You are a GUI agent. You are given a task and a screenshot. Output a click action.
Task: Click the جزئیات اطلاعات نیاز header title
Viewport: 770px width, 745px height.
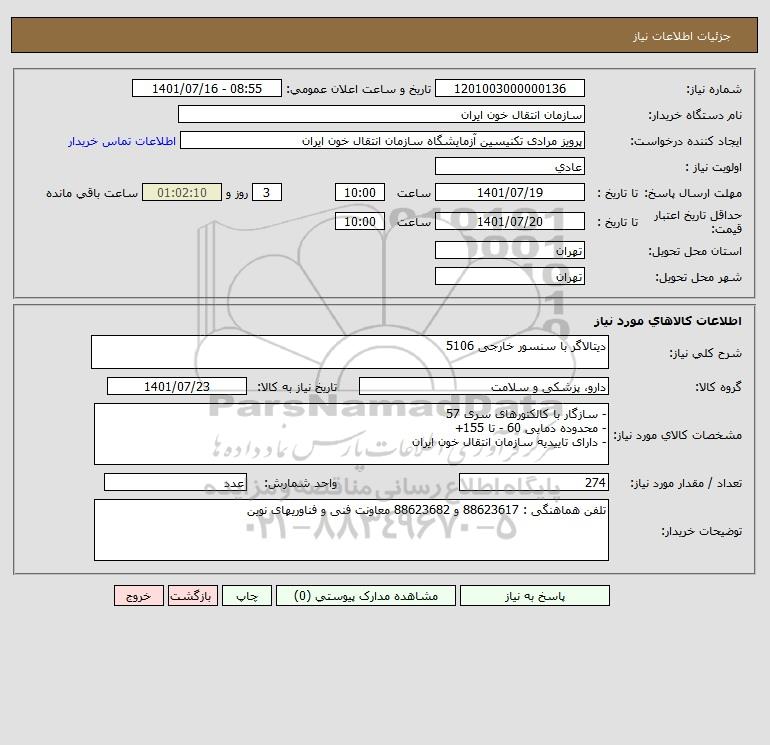pyautogui.click(x=682, y=36)
